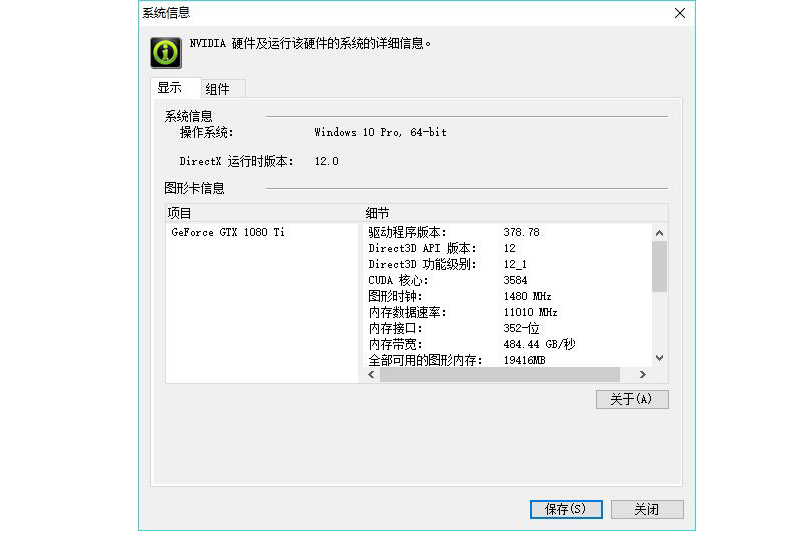800x533 pixels.
Task: Click the Direct3D API 版本 row
Action: (507, 248)
